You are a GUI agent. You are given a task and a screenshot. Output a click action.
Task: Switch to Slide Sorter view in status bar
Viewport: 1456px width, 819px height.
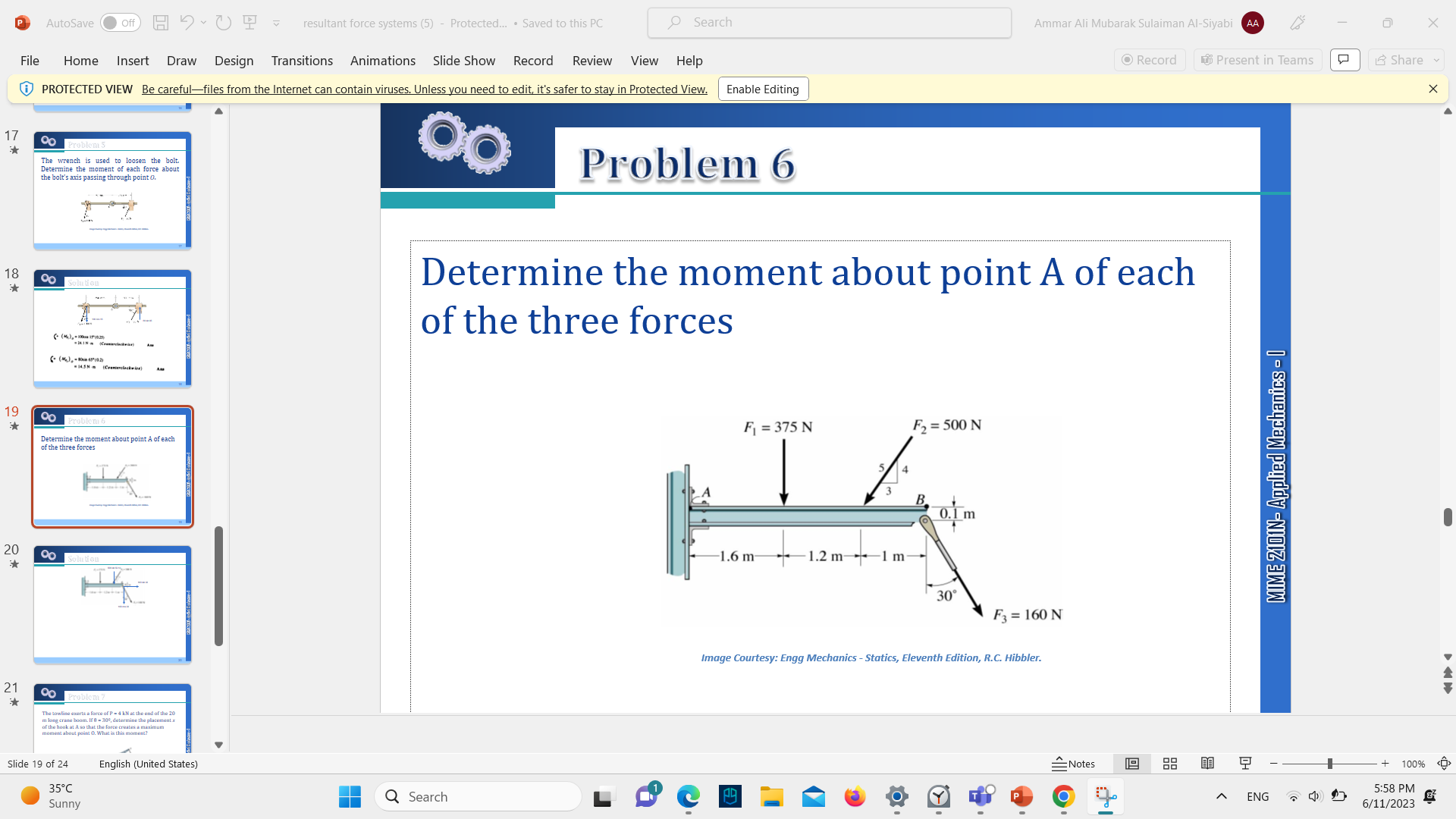(x=1170, y=764)
